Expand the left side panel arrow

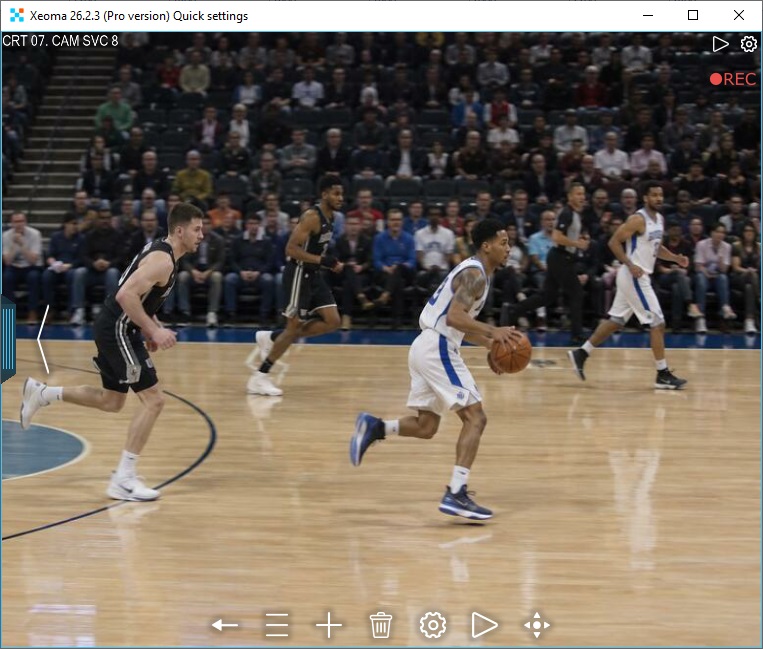[x=43, y=339]
